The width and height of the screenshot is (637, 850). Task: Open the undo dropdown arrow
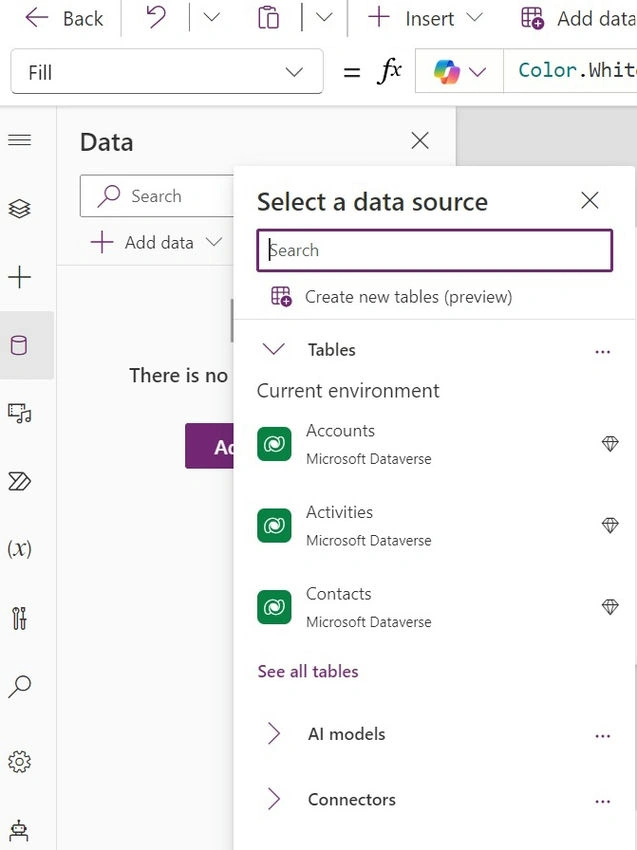[x=211, y=18]
